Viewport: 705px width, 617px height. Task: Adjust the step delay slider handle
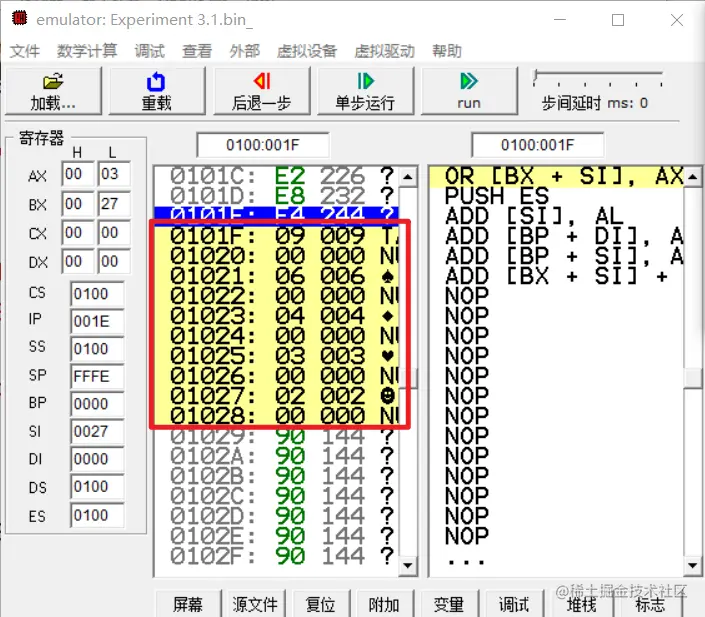[535, 77]
